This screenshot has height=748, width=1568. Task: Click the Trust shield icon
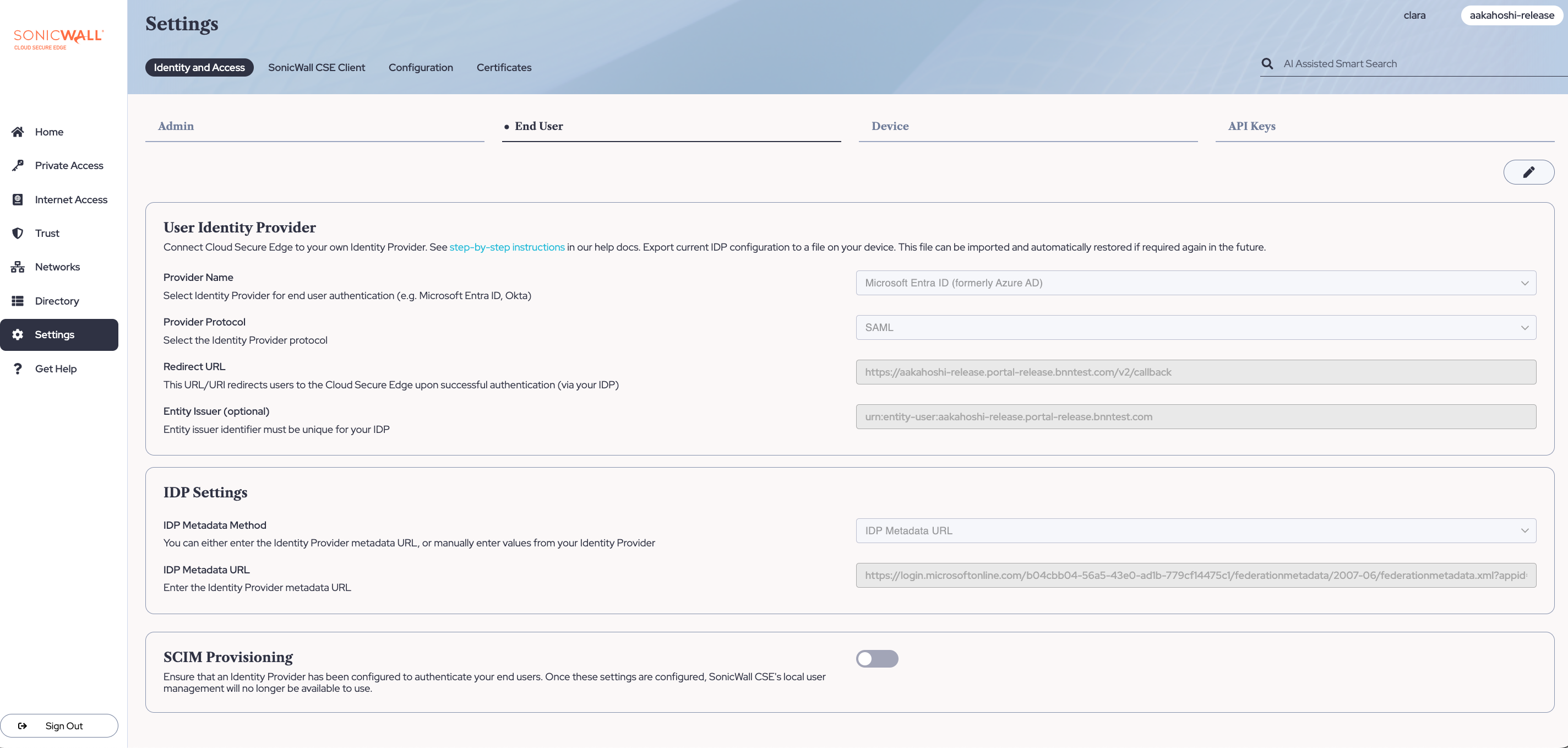[x=18, y=234]
